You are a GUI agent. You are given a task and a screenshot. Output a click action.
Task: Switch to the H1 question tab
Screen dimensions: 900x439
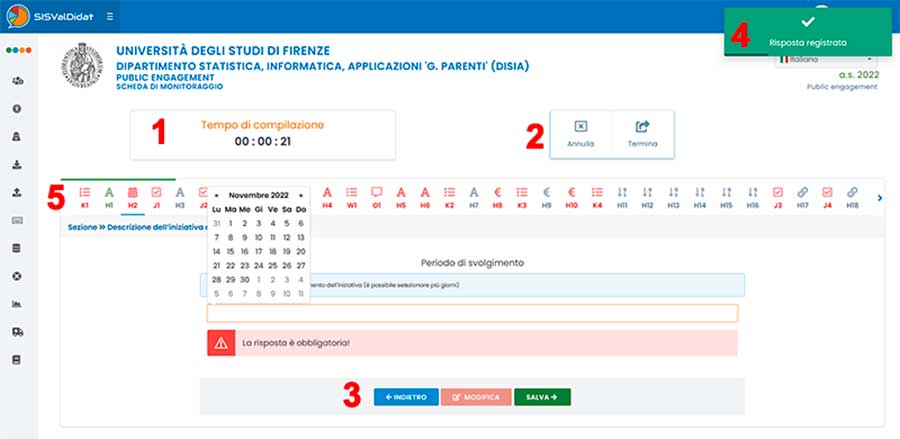coord(109,196)
